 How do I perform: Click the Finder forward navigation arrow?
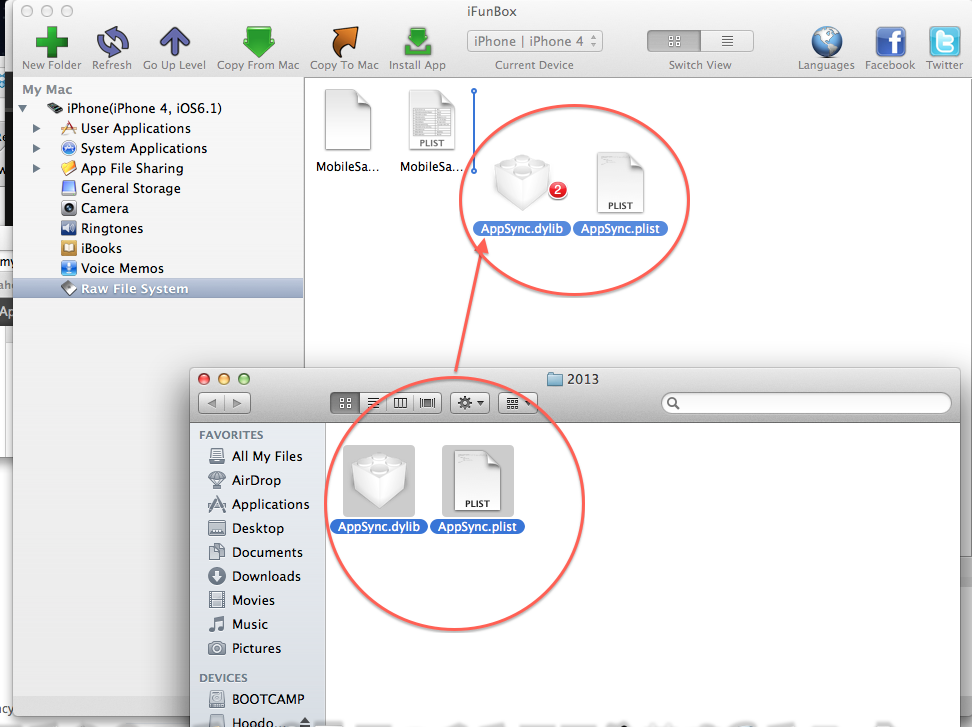point(237,403)
